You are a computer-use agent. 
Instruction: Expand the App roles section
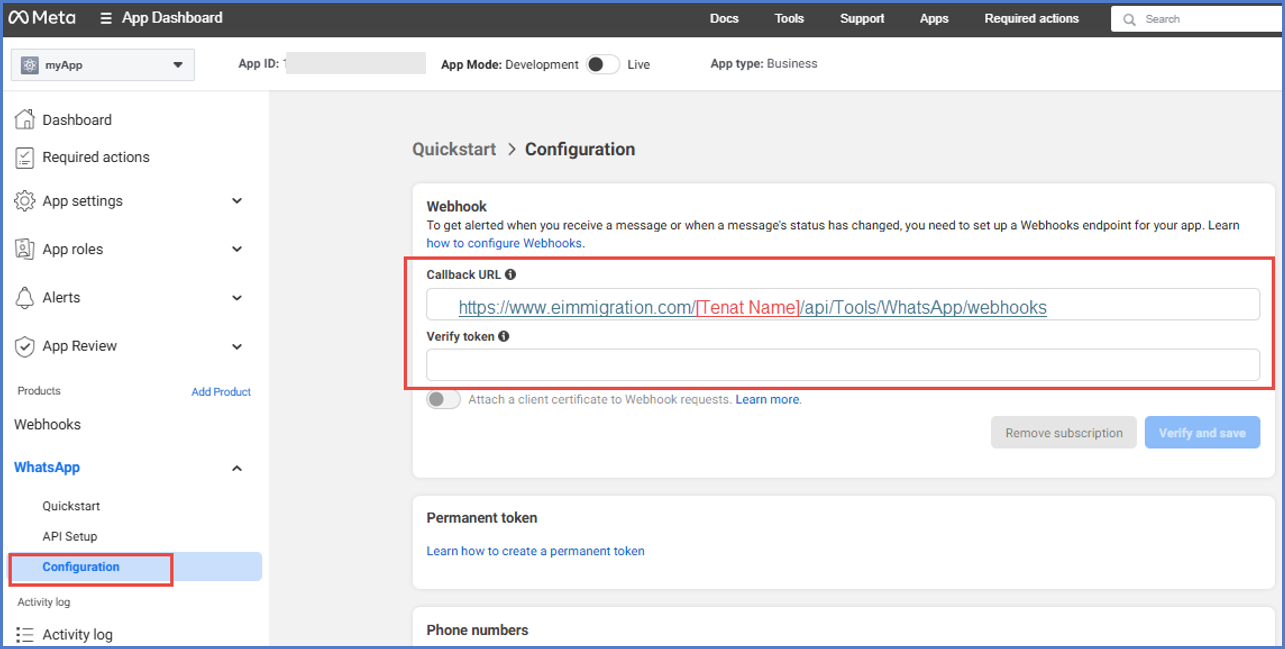coord(237,249)
